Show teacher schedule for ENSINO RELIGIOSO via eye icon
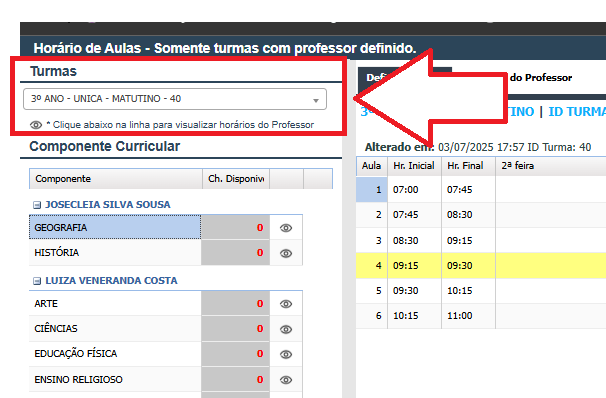The width and height of the screenshot is (606, 398). pyautogui.click(x=286, y=380)
